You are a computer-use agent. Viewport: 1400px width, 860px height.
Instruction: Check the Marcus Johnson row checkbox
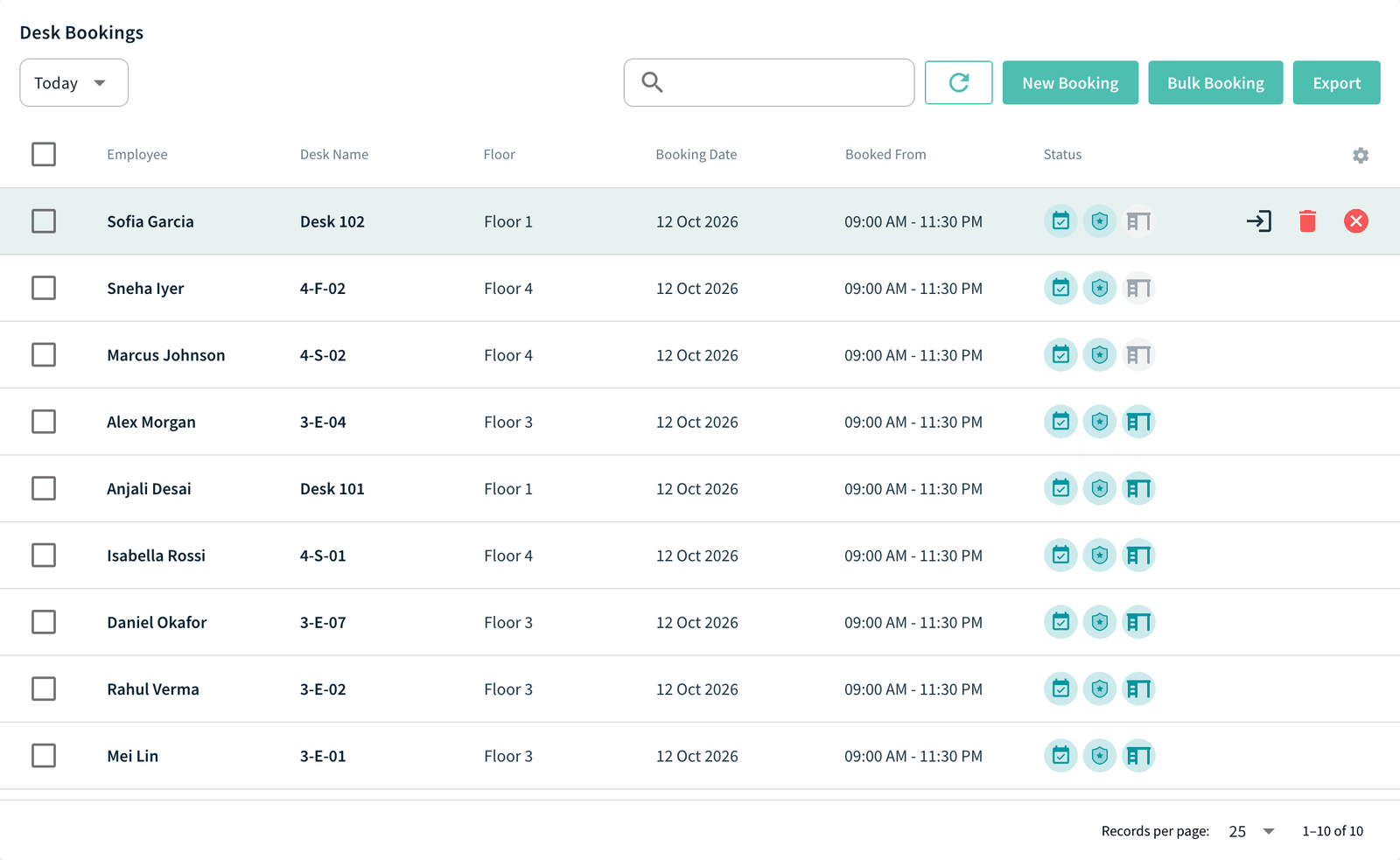click(44, 355)
